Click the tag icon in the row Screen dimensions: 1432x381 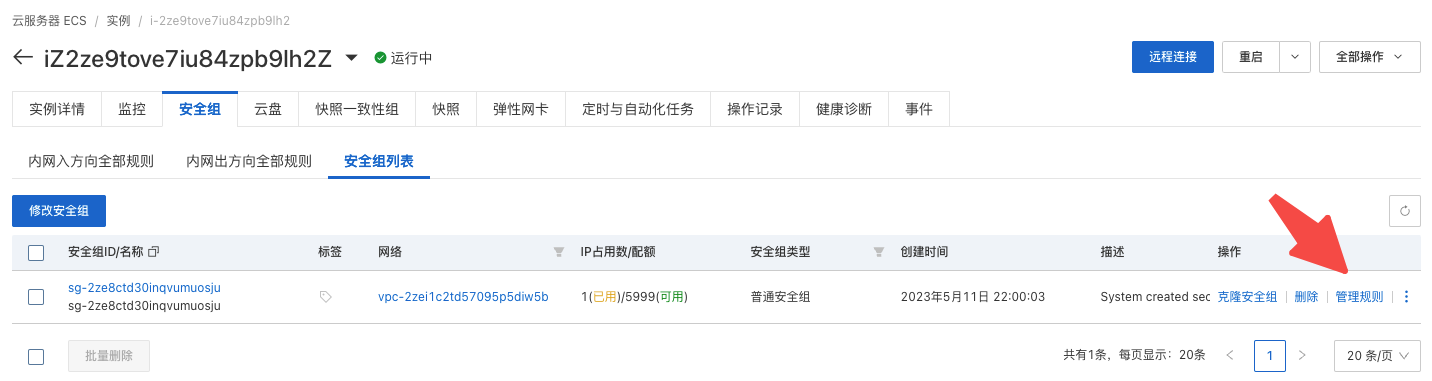click(x=325, y=297)
